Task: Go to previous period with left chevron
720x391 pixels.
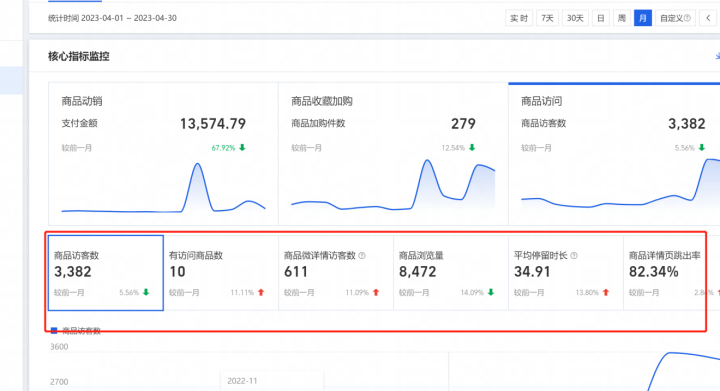Action: pyautogui.click(x=709, y=18)
